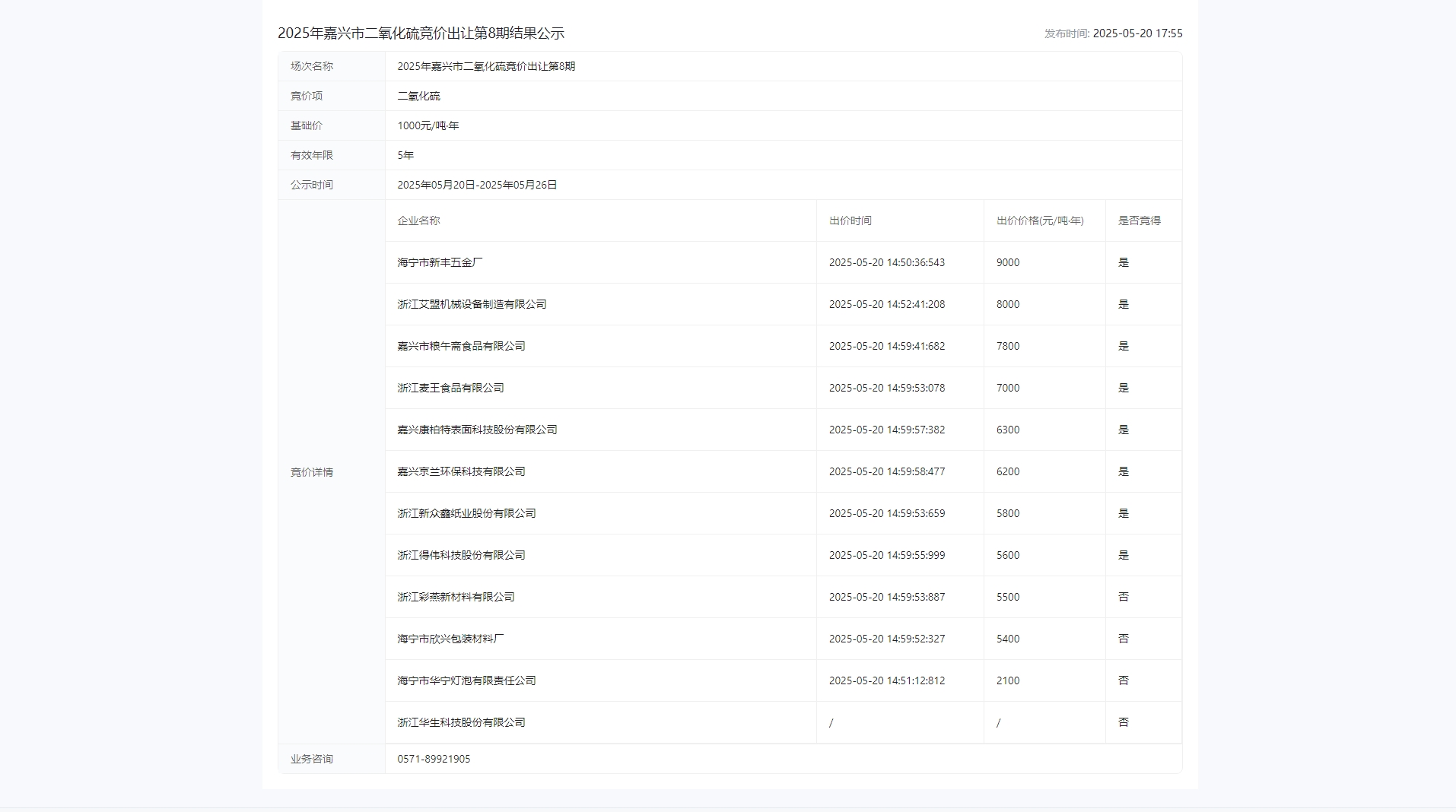Select company 嘉兴市粮午斋食品有限公司

coord(461,346)
